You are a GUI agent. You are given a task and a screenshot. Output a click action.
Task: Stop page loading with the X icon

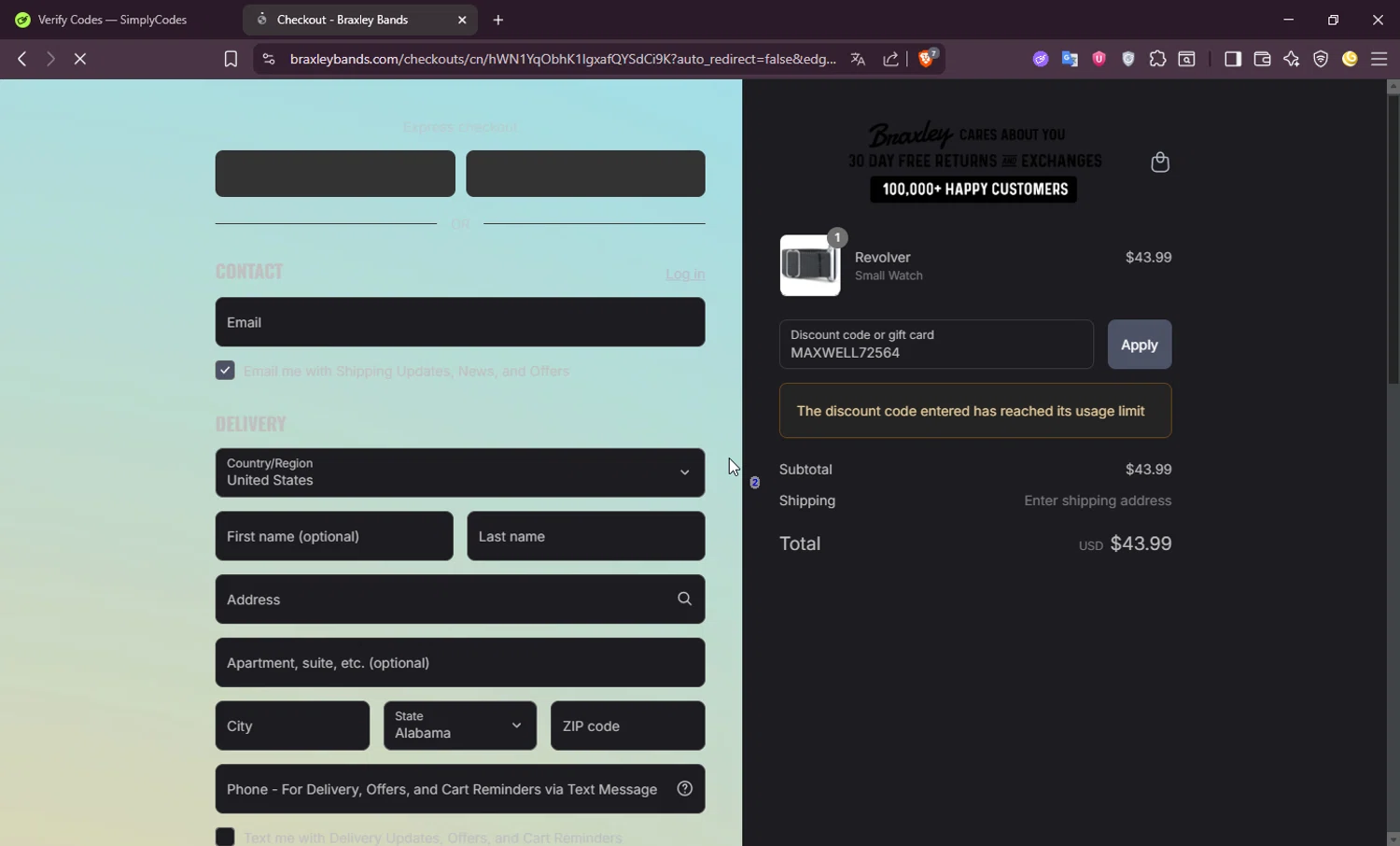coord(80,59)
